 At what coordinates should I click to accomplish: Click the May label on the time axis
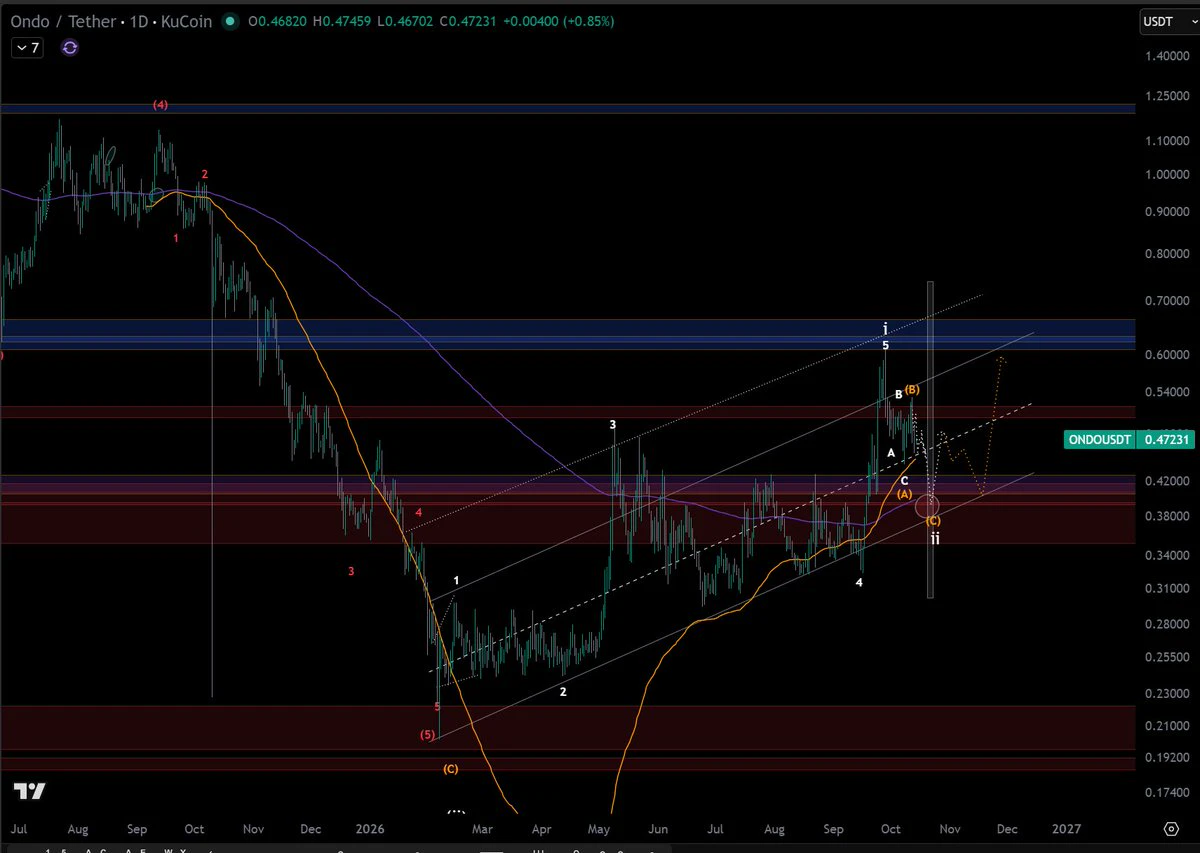599,829
